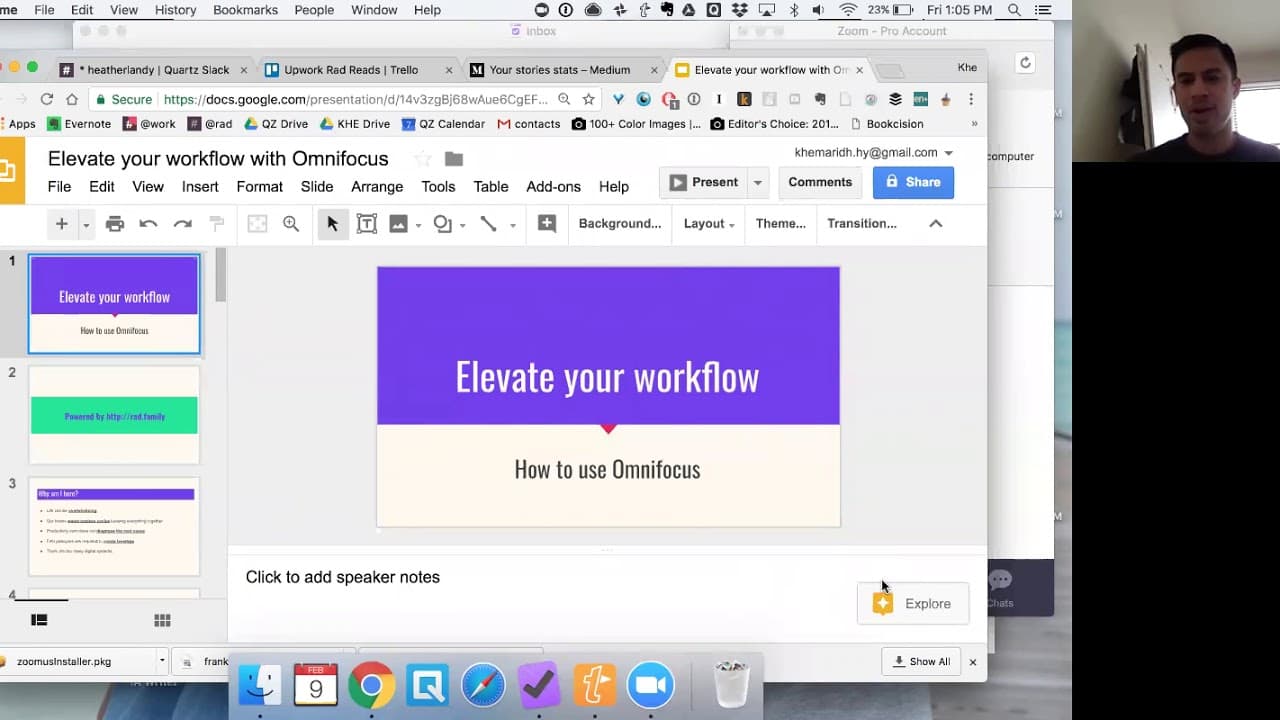The height and width of the screenshot is (720, 1280).
Task: Open Finder from the Dock
Action: [x=260, y=686]
